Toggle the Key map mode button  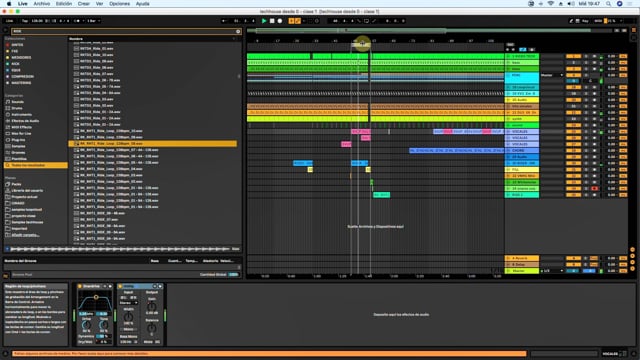click(585, 21)
